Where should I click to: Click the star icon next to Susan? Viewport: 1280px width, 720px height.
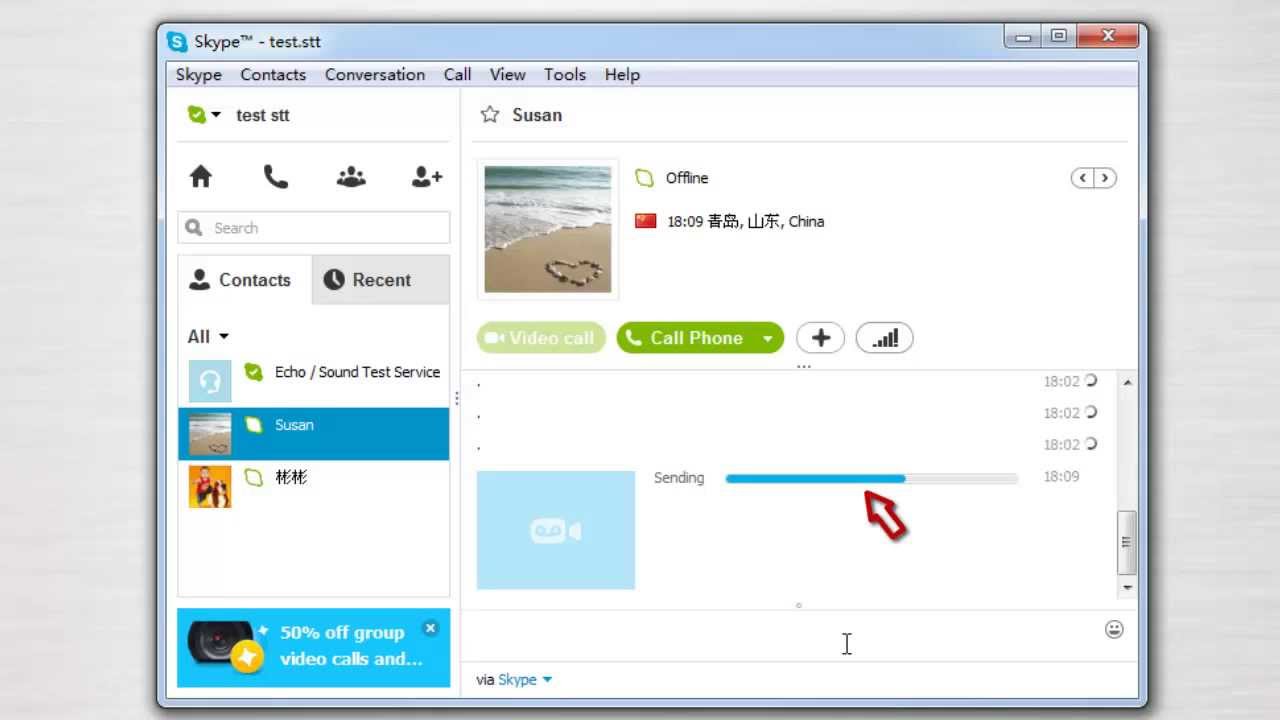(490, 115)
